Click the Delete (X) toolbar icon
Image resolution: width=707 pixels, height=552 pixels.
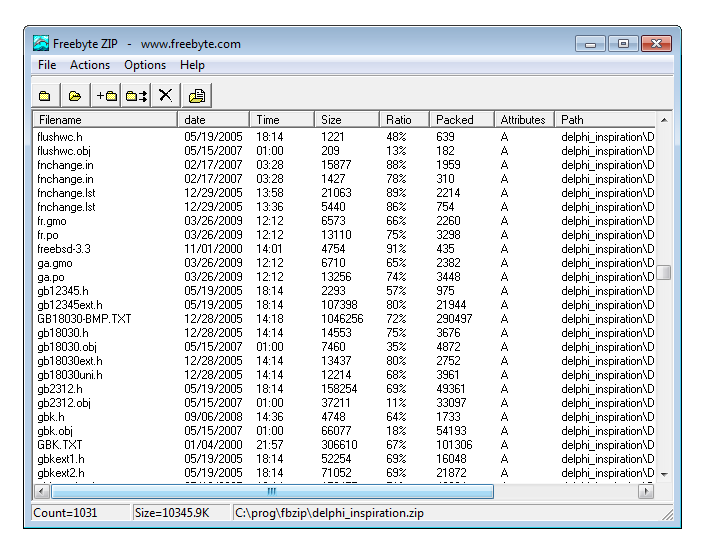point(166,96)
